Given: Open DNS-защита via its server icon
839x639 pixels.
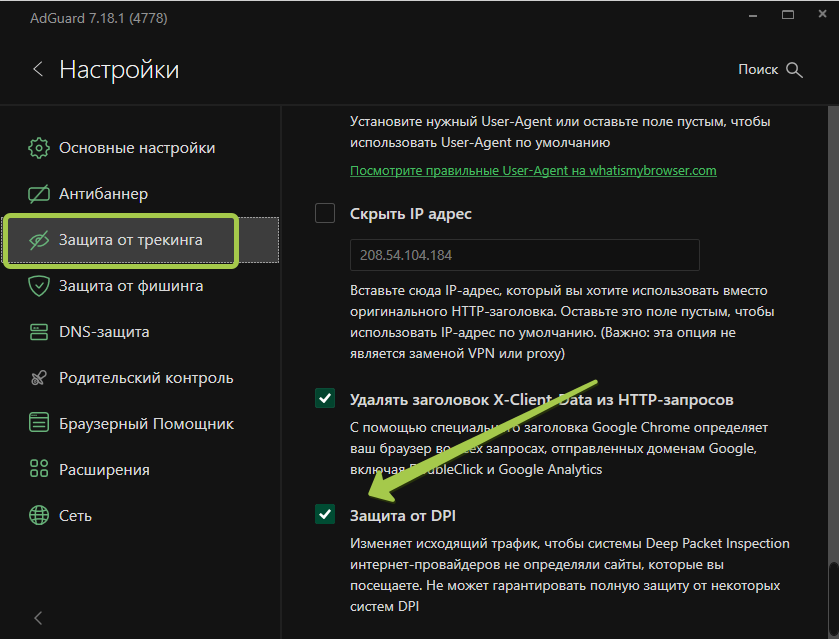Looking at the screenshot, I should coord(38,330).
